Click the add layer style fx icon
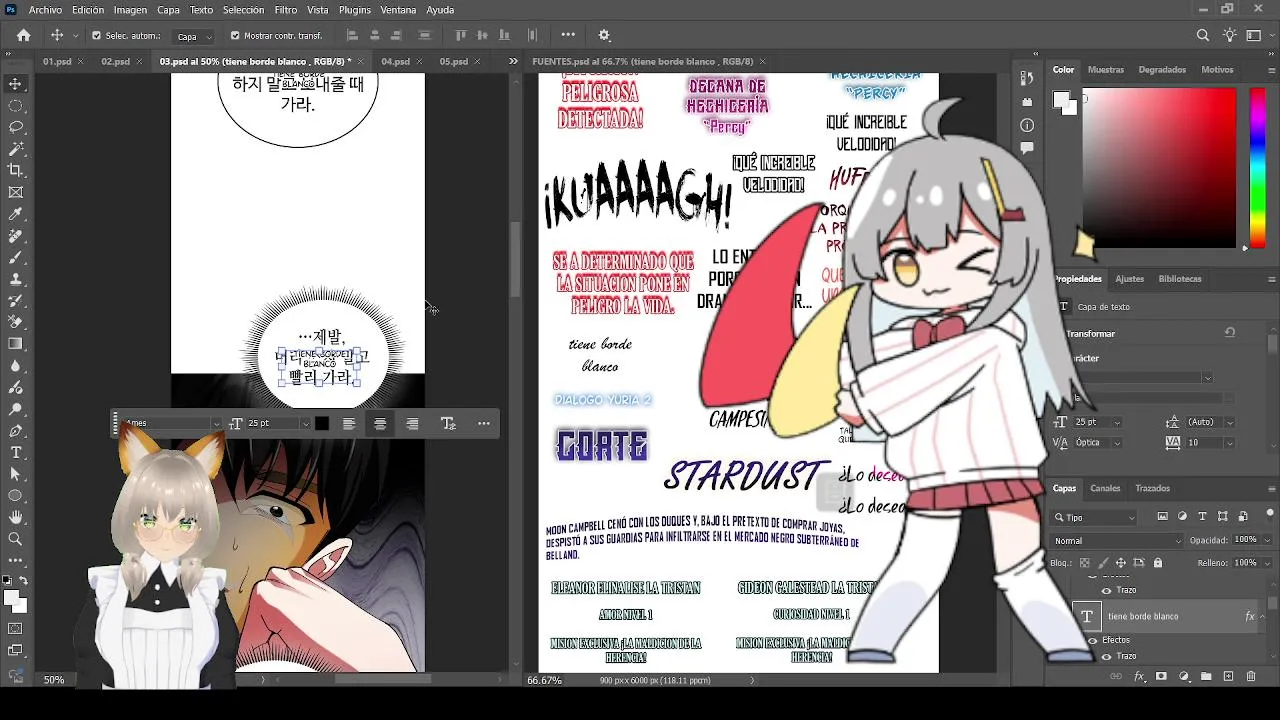 [1139, 677]
